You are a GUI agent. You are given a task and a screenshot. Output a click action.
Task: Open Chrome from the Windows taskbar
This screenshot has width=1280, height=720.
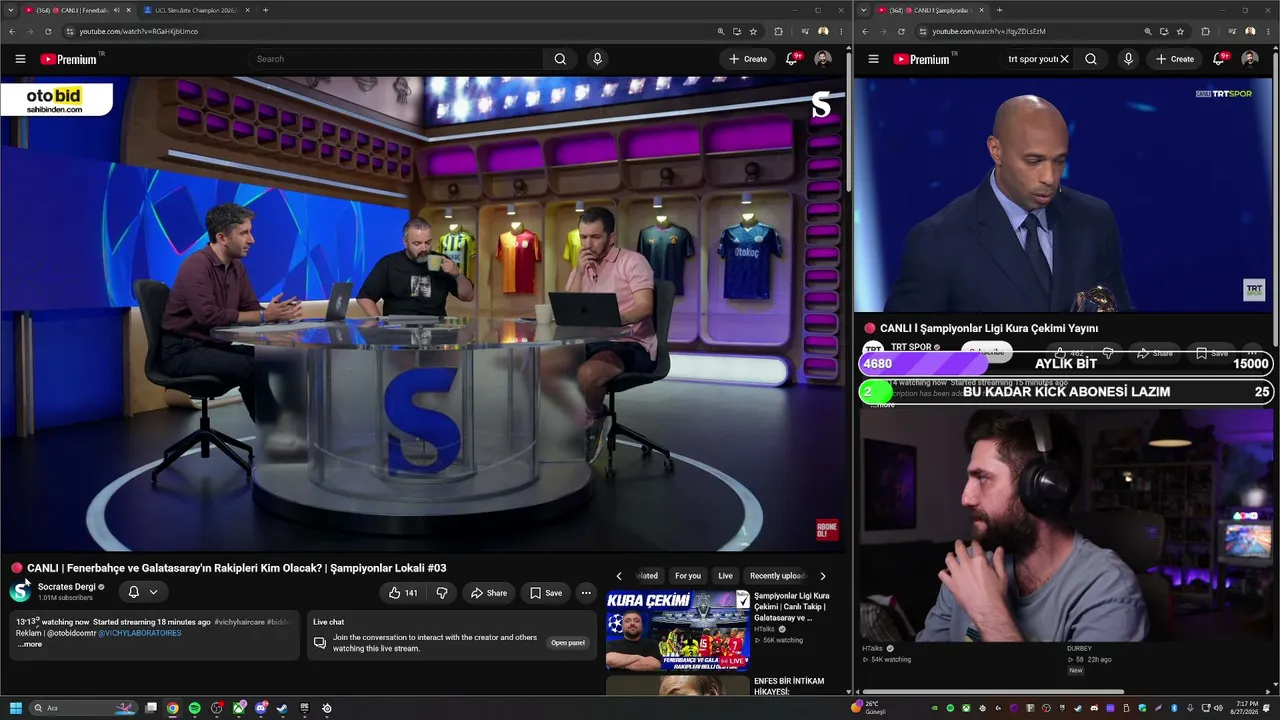172,708
